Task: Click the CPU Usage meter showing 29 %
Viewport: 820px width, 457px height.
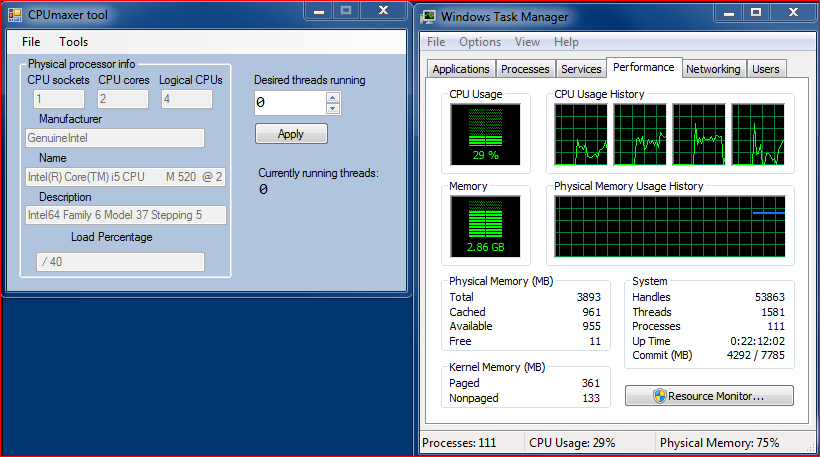Action: [x=485, y=134]
